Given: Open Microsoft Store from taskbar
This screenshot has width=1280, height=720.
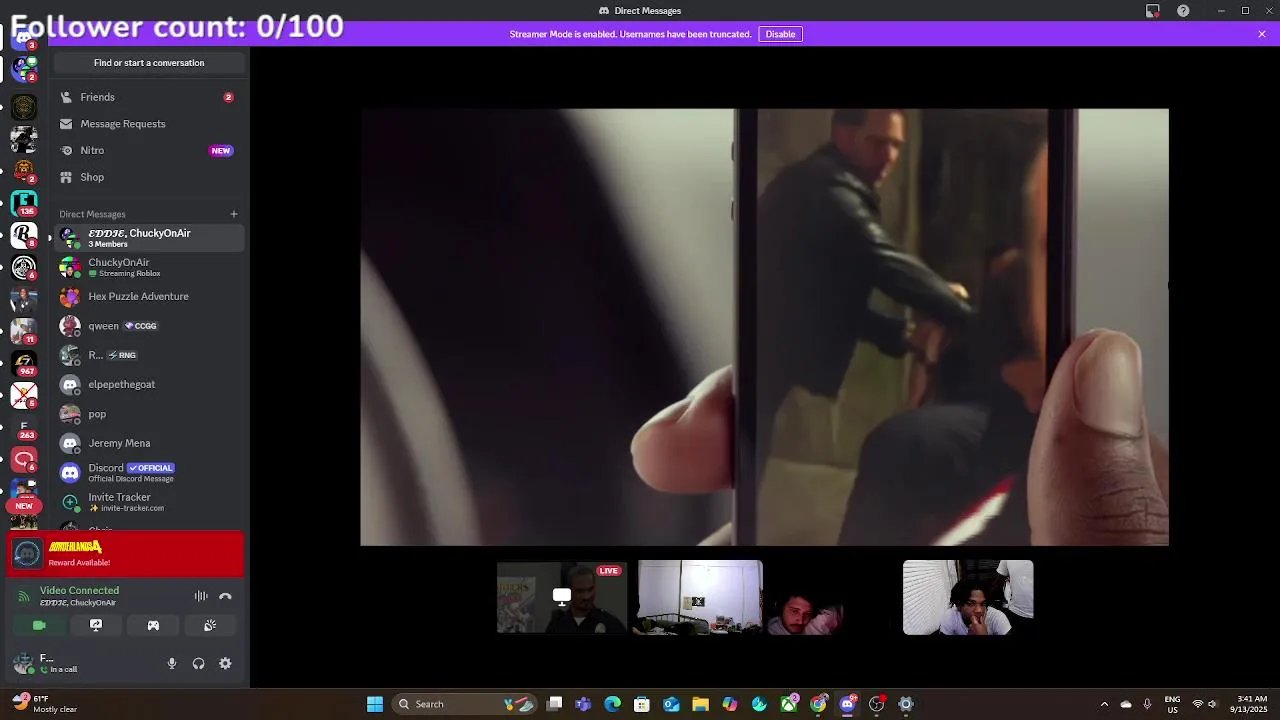Looking at the screenshot, I should (x=642, y=704).
